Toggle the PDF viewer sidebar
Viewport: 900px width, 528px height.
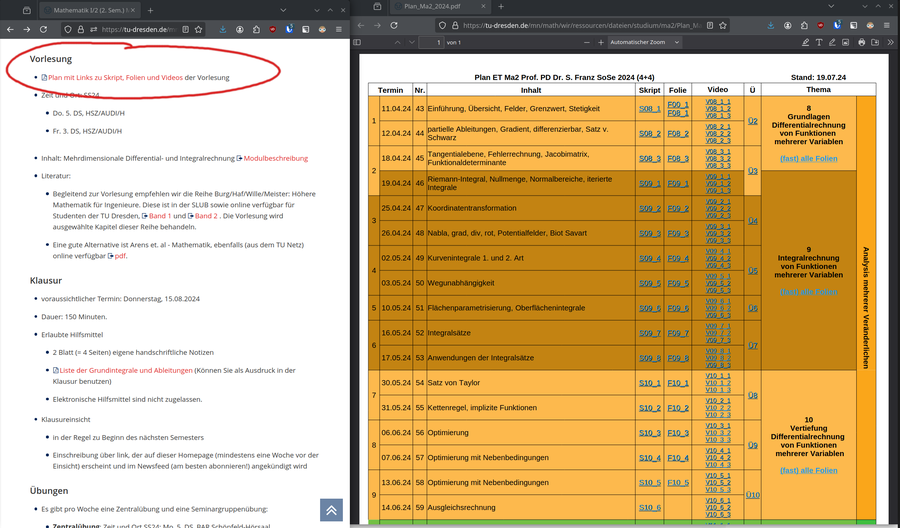click(357, 42)
